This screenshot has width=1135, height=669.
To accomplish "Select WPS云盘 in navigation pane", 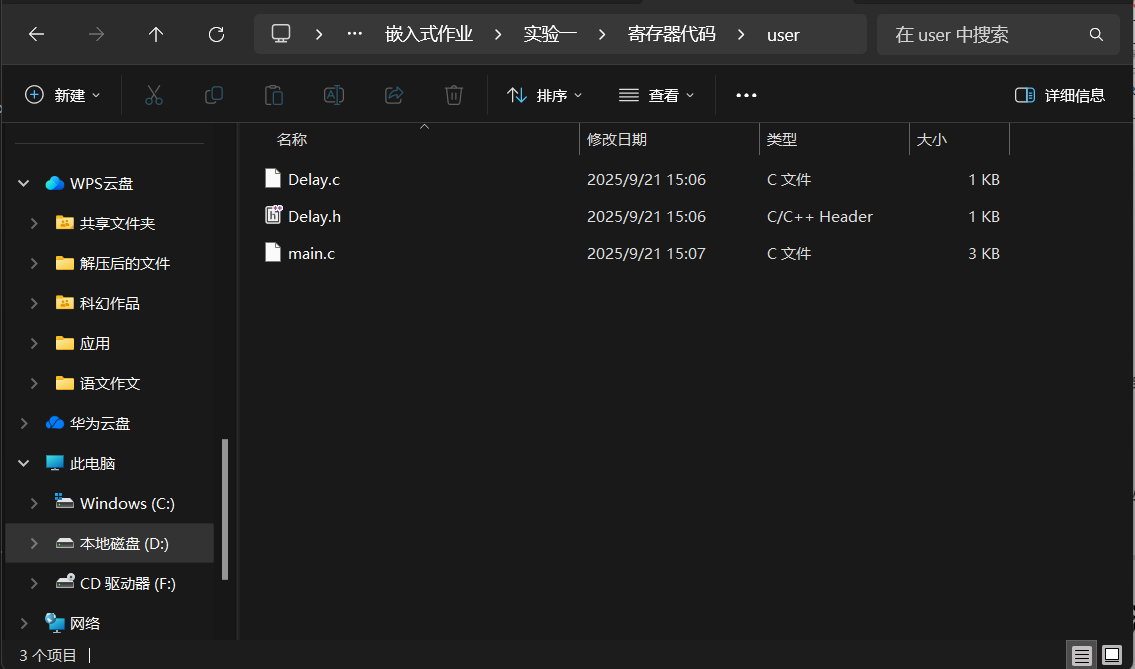I will (101, 184).
